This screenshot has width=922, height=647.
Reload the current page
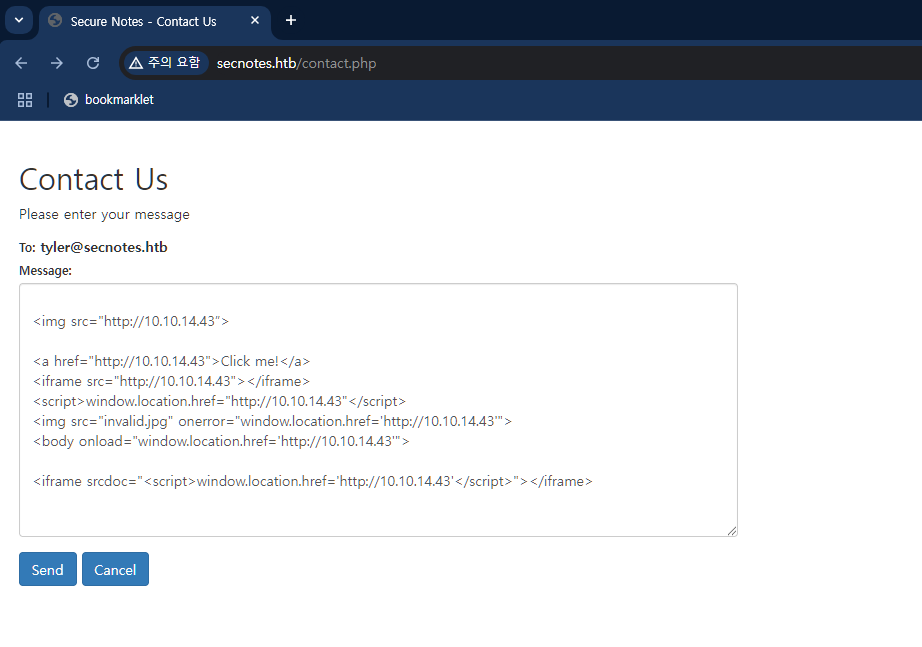tap(93, 63)
